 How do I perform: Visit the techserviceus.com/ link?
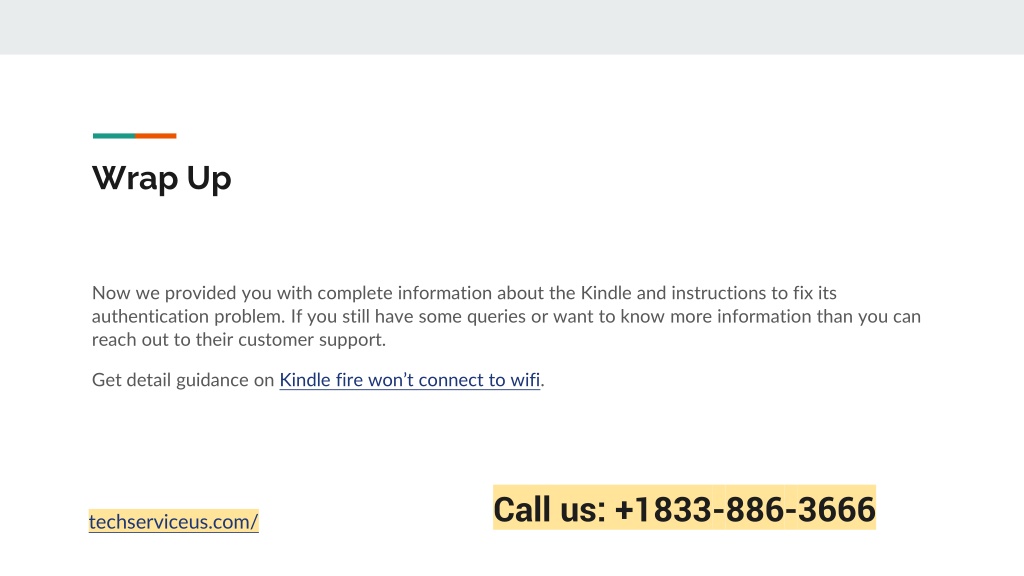(174, 522)
